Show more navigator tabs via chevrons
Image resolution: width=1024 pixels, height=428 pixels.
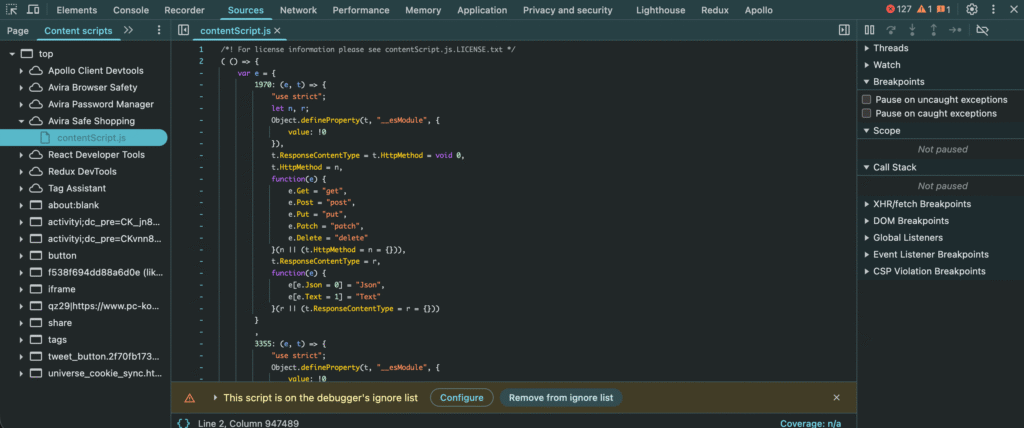tap(128, 30)
